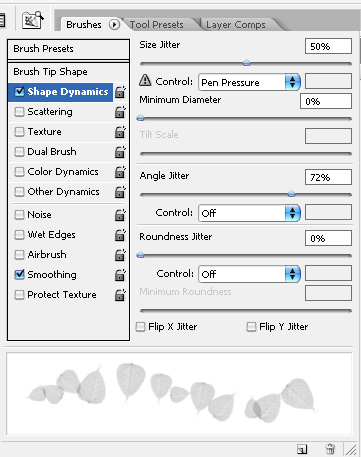Click the create new brush icon
The image size is (361, 457).
pyautogui.click(x=302, y=449)
